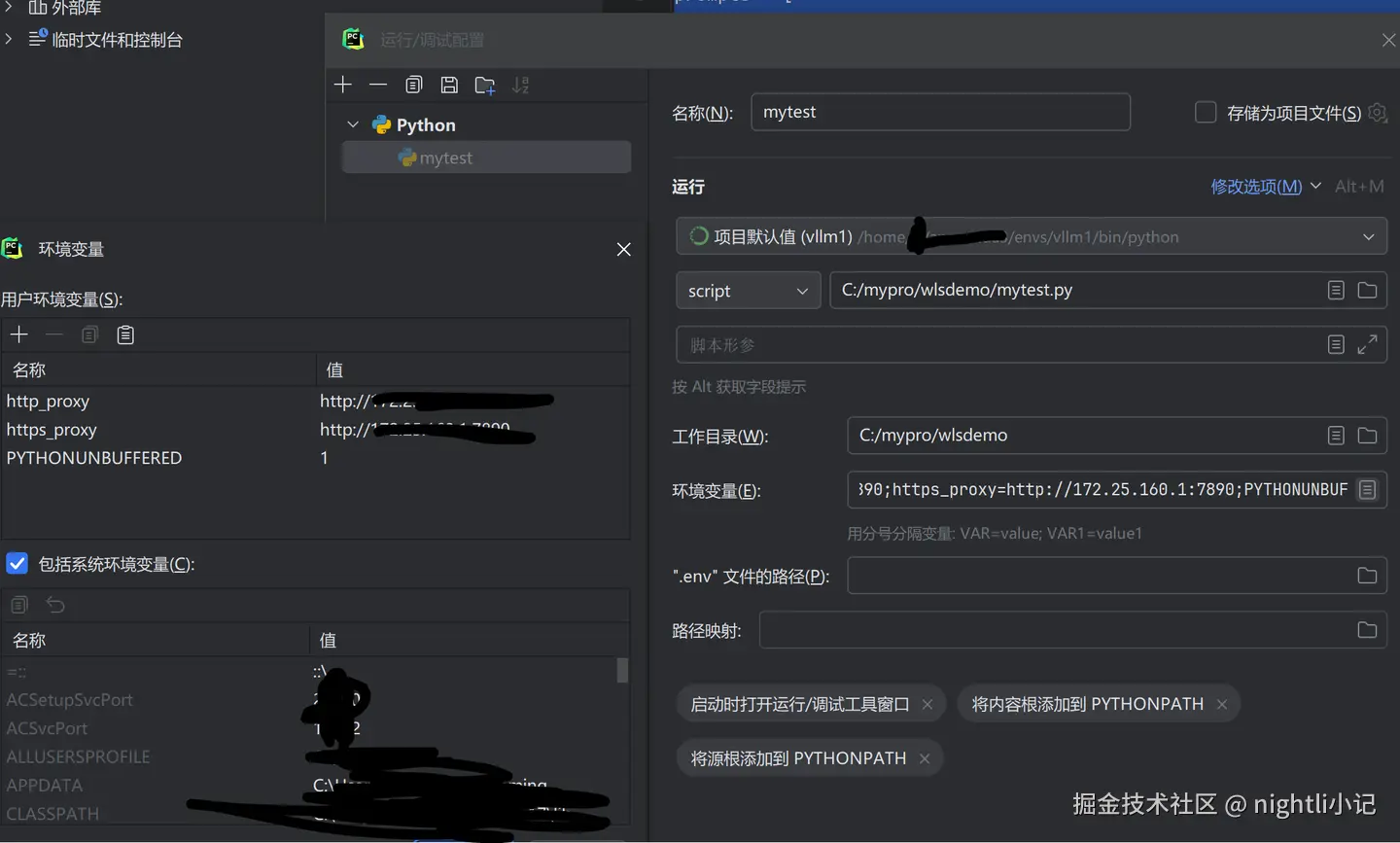Click the .env file path field
The image size is (1400, 843).
tap(1069, 576)
